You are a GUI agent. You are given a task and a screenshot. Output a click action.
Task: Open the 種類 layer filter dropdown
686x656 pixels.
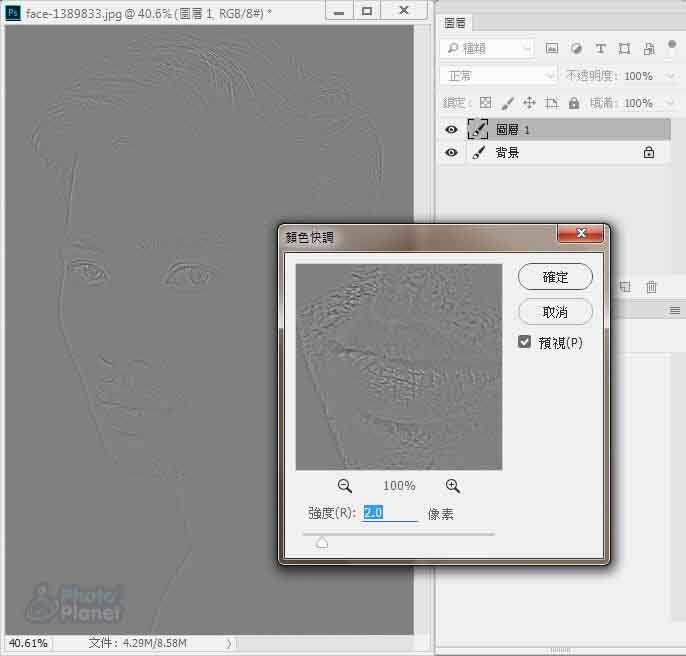(x=488, y=49)
